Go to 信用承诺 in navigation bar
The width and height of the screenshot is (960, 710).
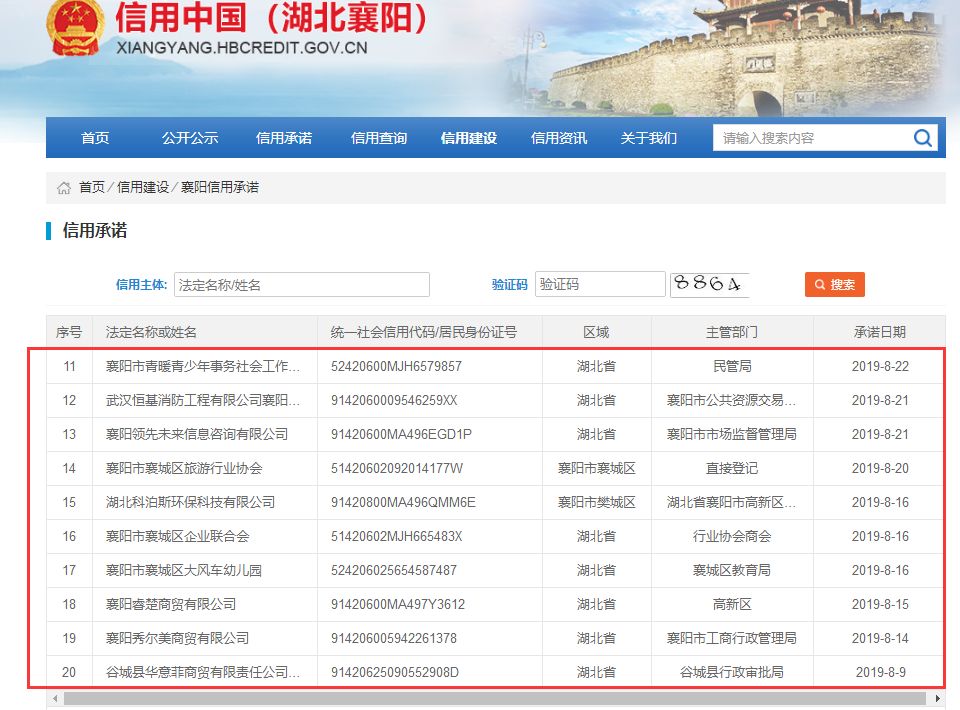point(284,138)
